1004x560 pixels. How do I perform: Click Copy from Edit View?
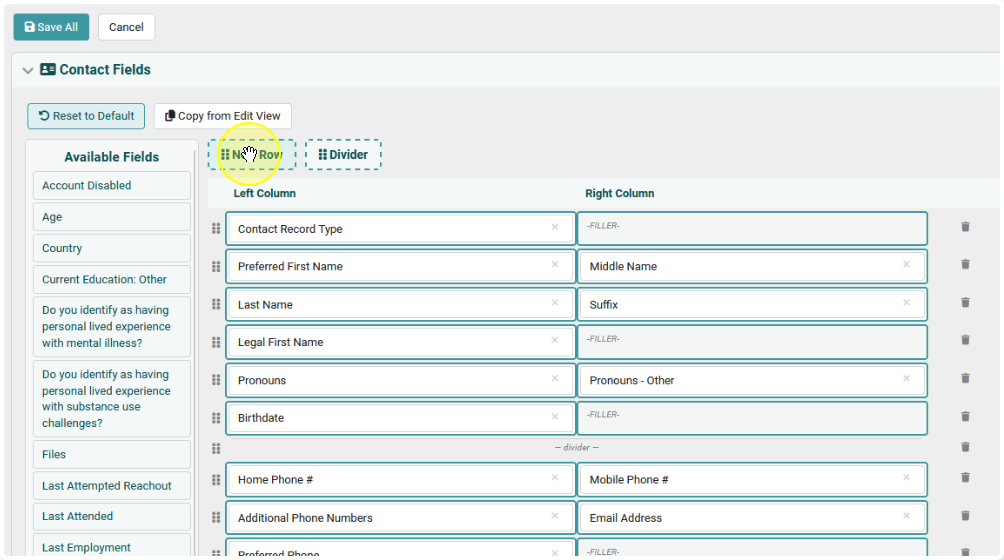coord(222,116)
